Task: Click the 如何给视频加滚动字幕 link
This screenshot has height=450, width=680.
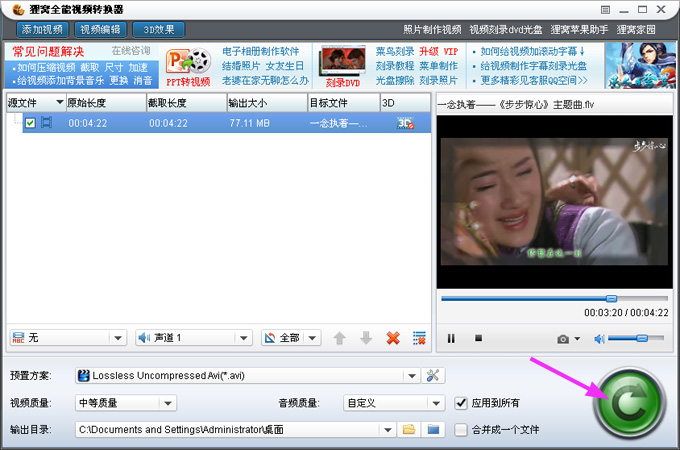Action: pos(532,51)
